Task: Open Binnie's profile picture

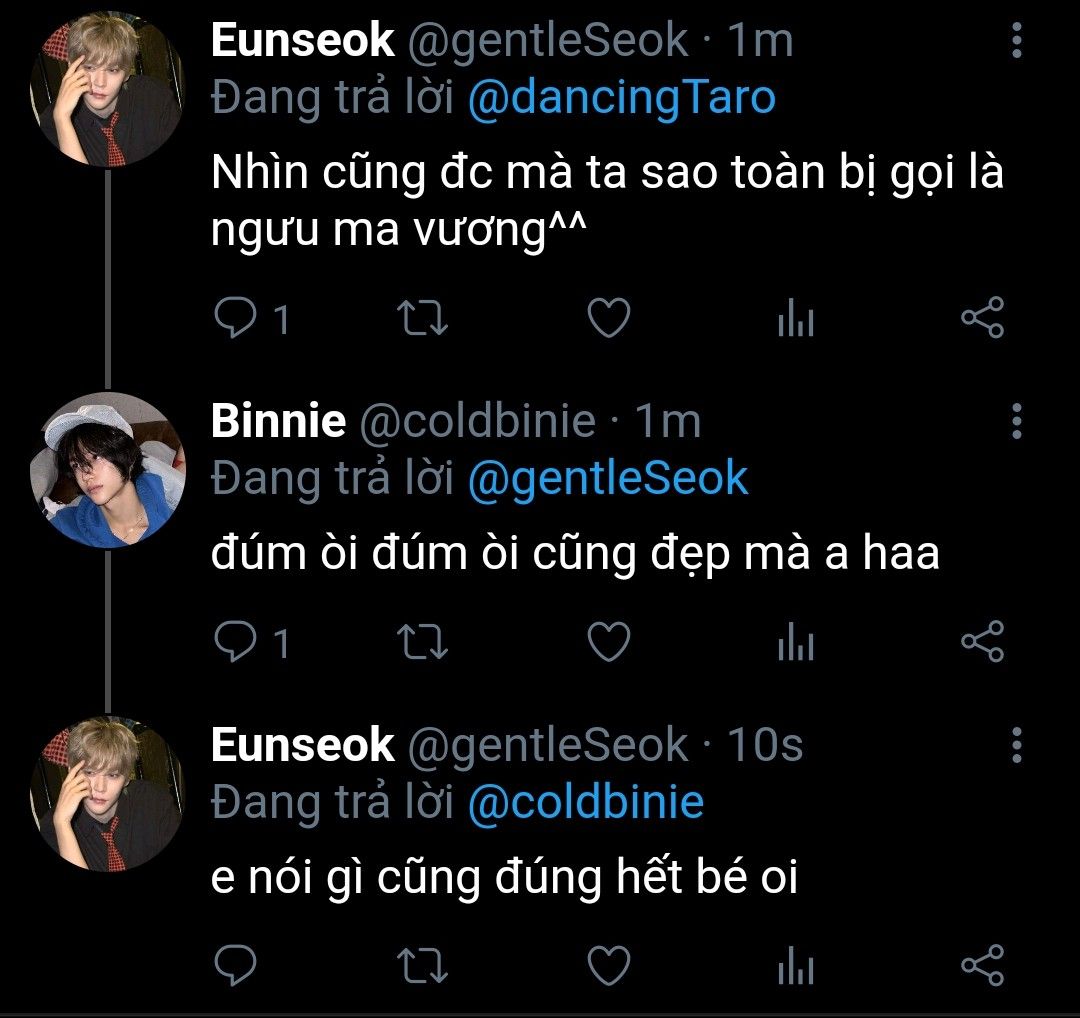Action: 108,469
